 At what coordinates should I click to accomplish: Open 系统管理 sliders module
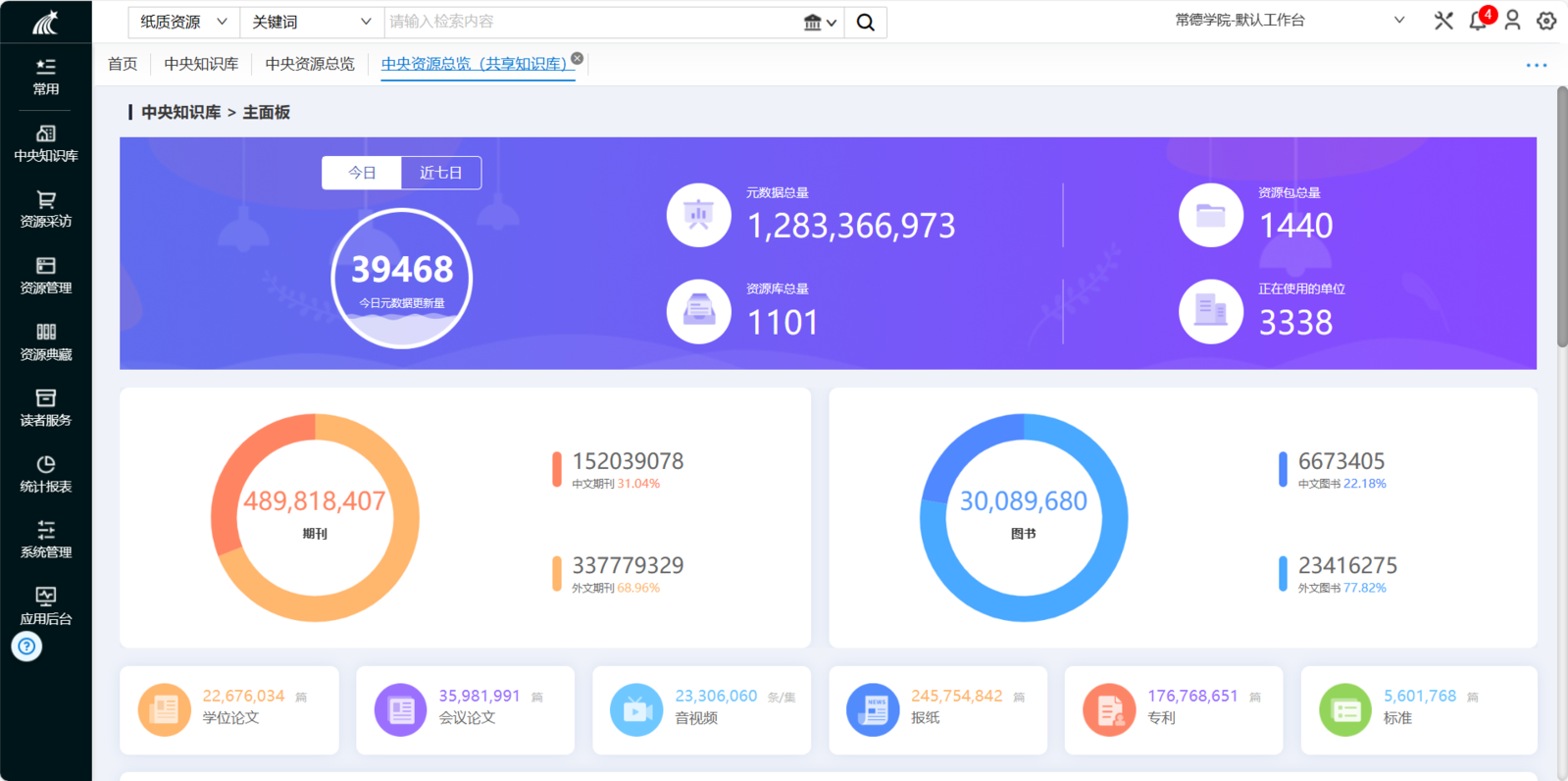pos(45,540)
